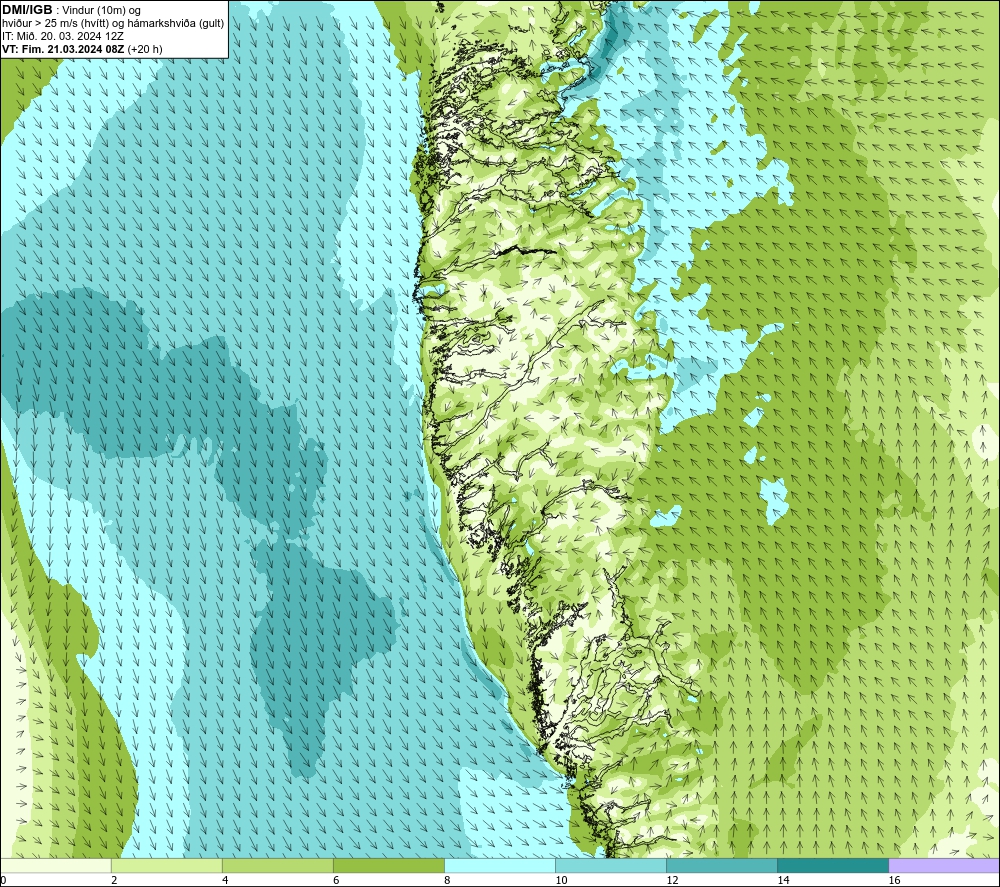The image size is (1000, 887).
Task: Click the 12–14 m/s teal legend swatch
Action: [722, 866]
